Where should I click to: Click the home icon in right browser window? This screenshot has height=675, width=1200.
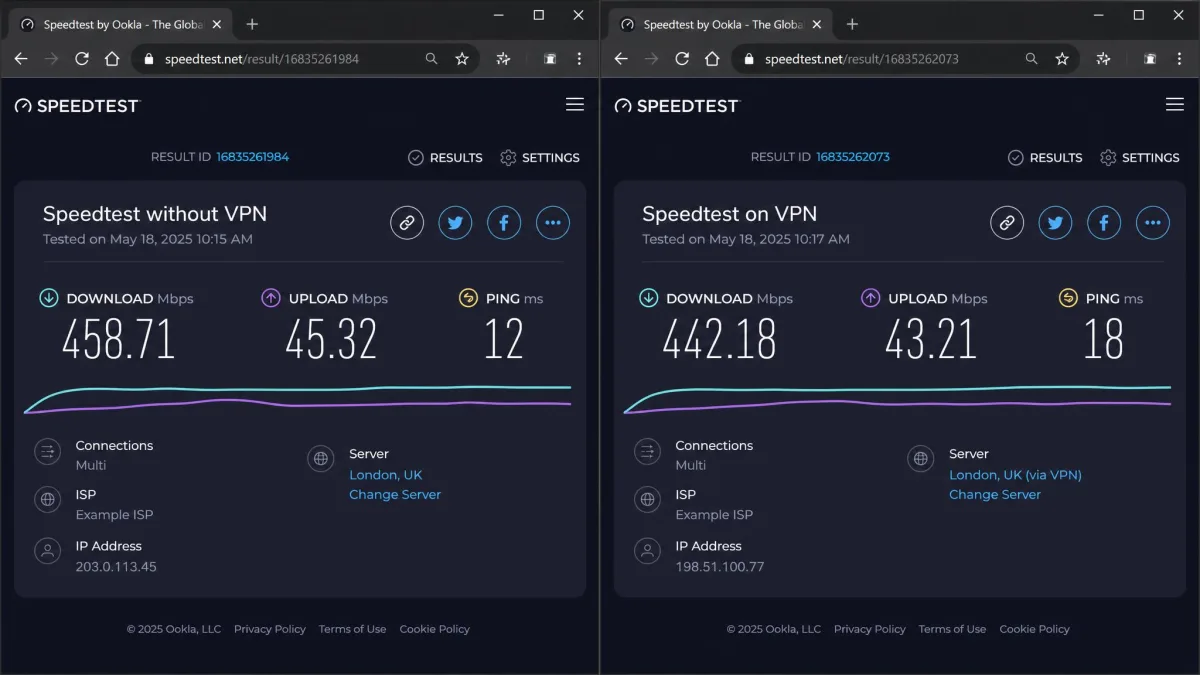(x=713, y=59)
